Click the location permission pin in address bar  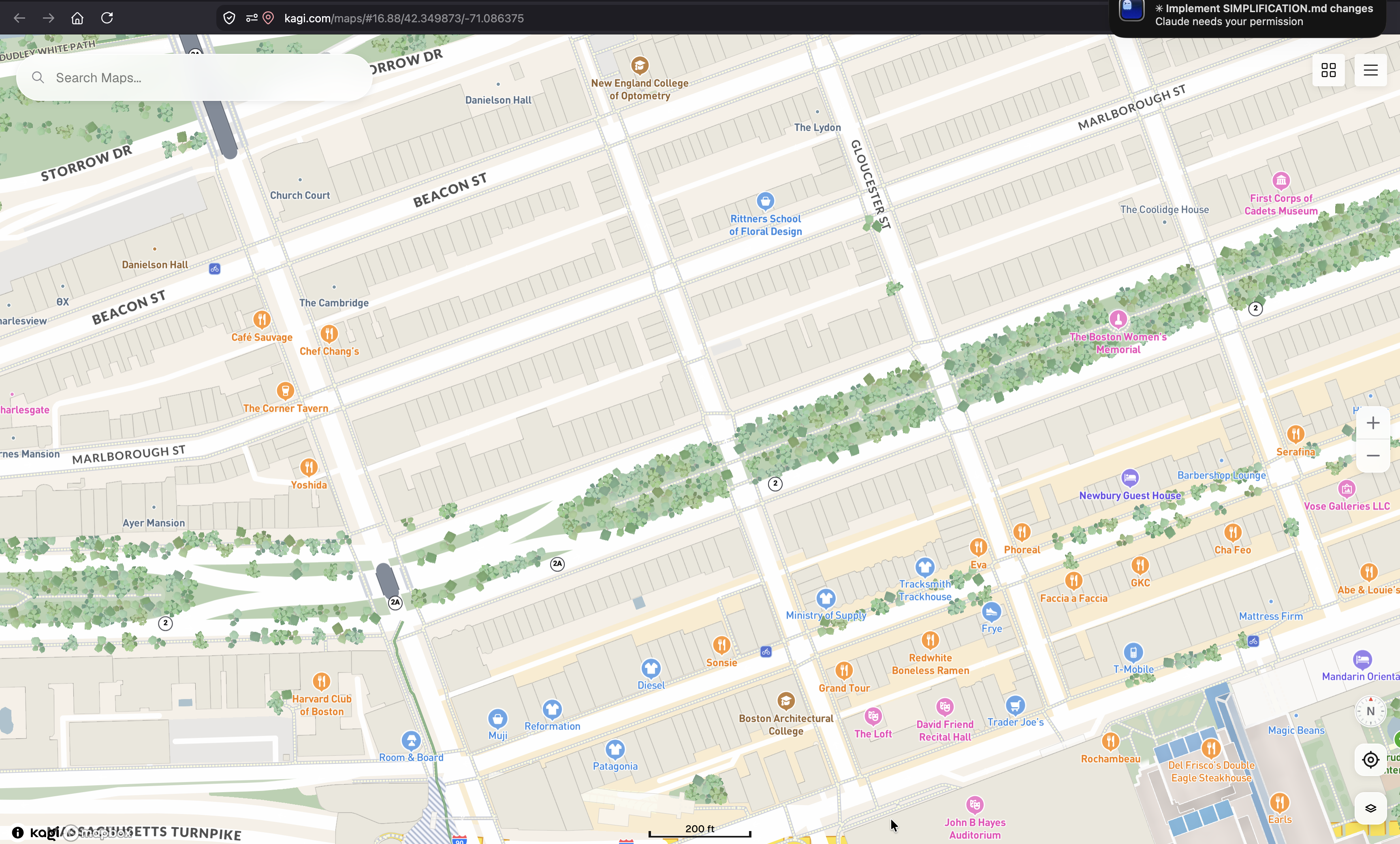(x=269, y=18)
